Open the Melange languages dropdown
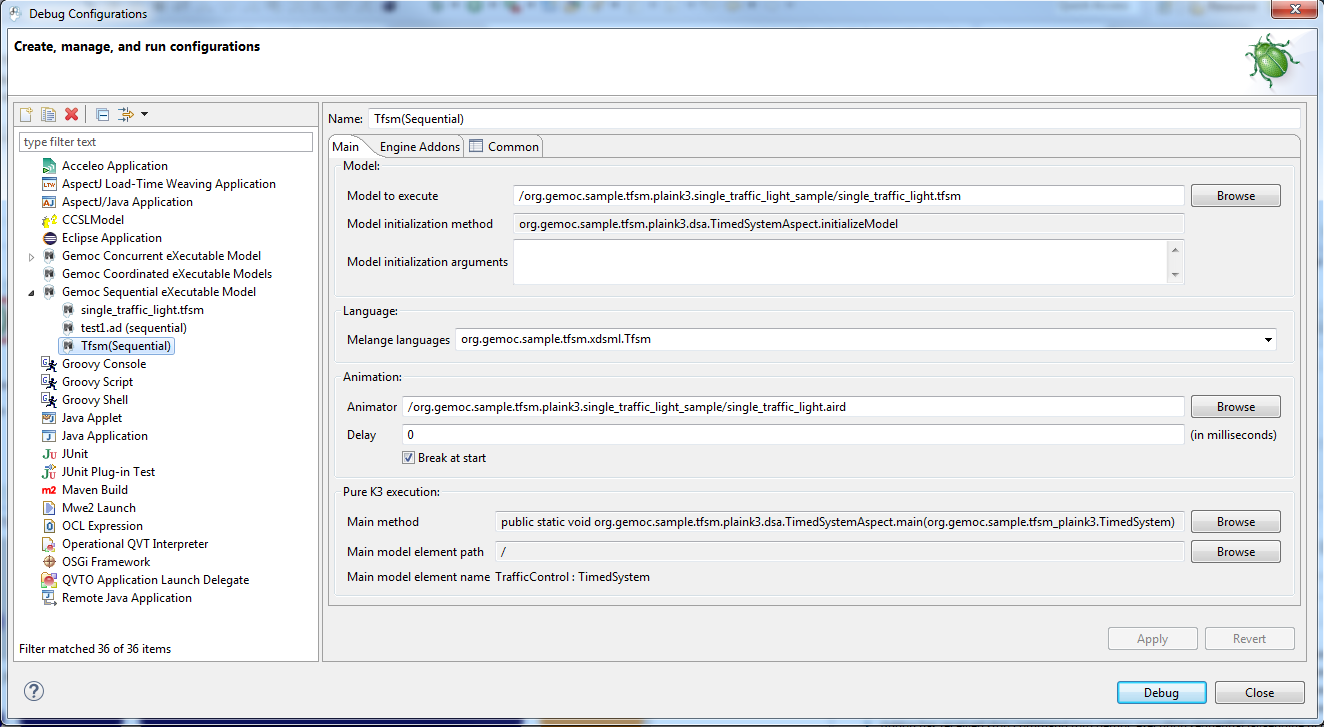The height and width of the screenshot is (727, 1324). click(1268, 340)
